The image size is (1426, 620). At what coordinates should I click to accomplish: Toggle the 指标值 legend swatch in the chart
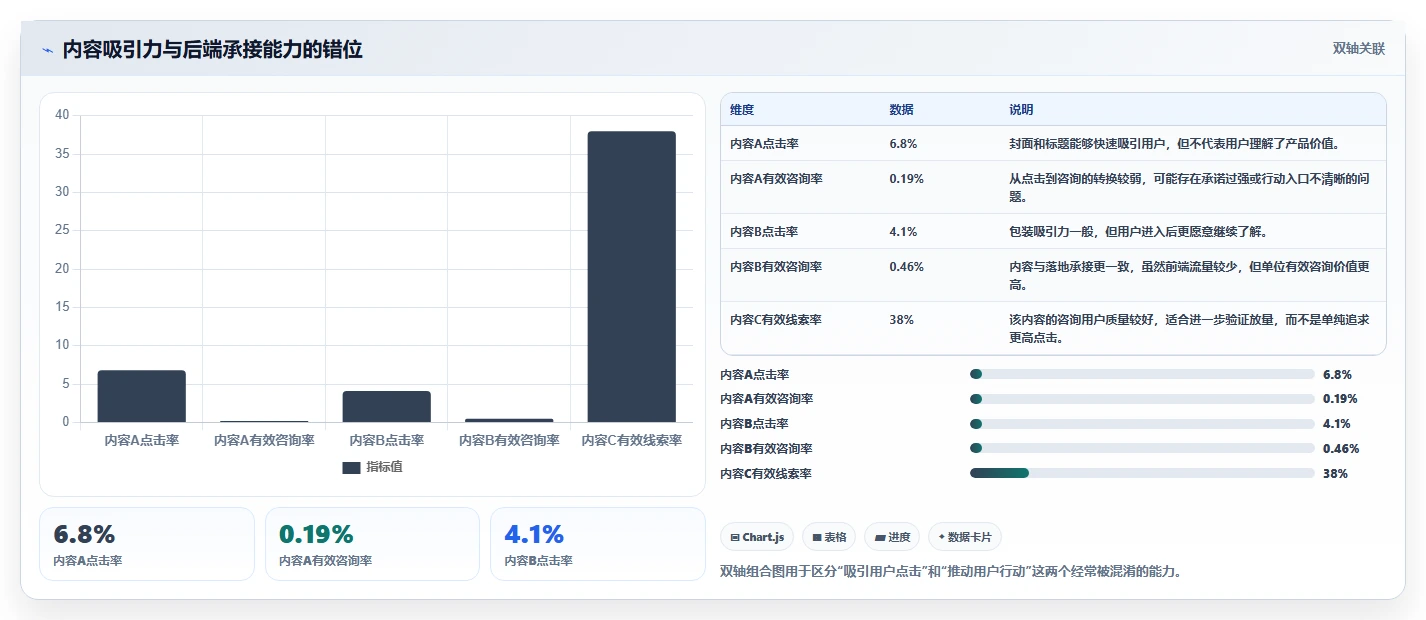point(351,467)
